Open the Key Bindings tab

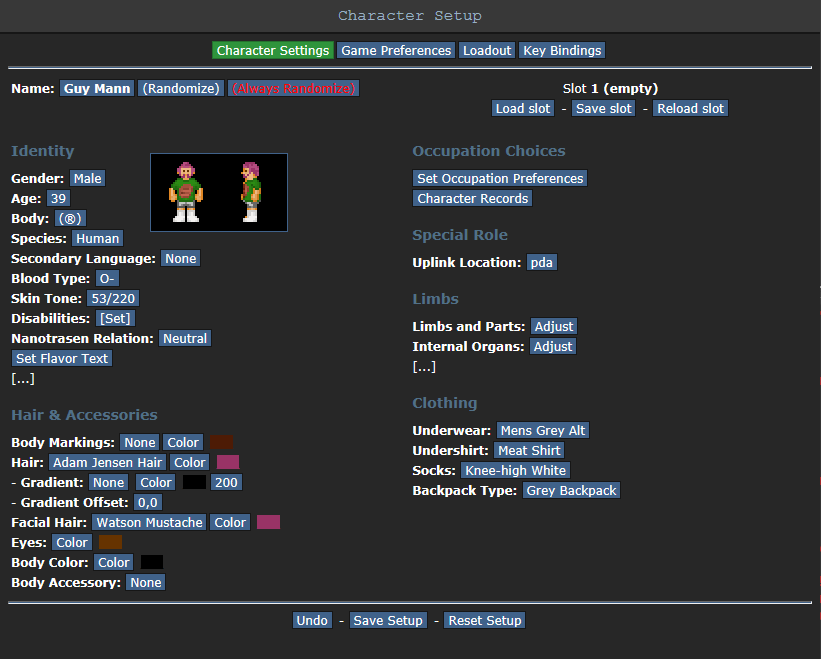click(562, 50)
